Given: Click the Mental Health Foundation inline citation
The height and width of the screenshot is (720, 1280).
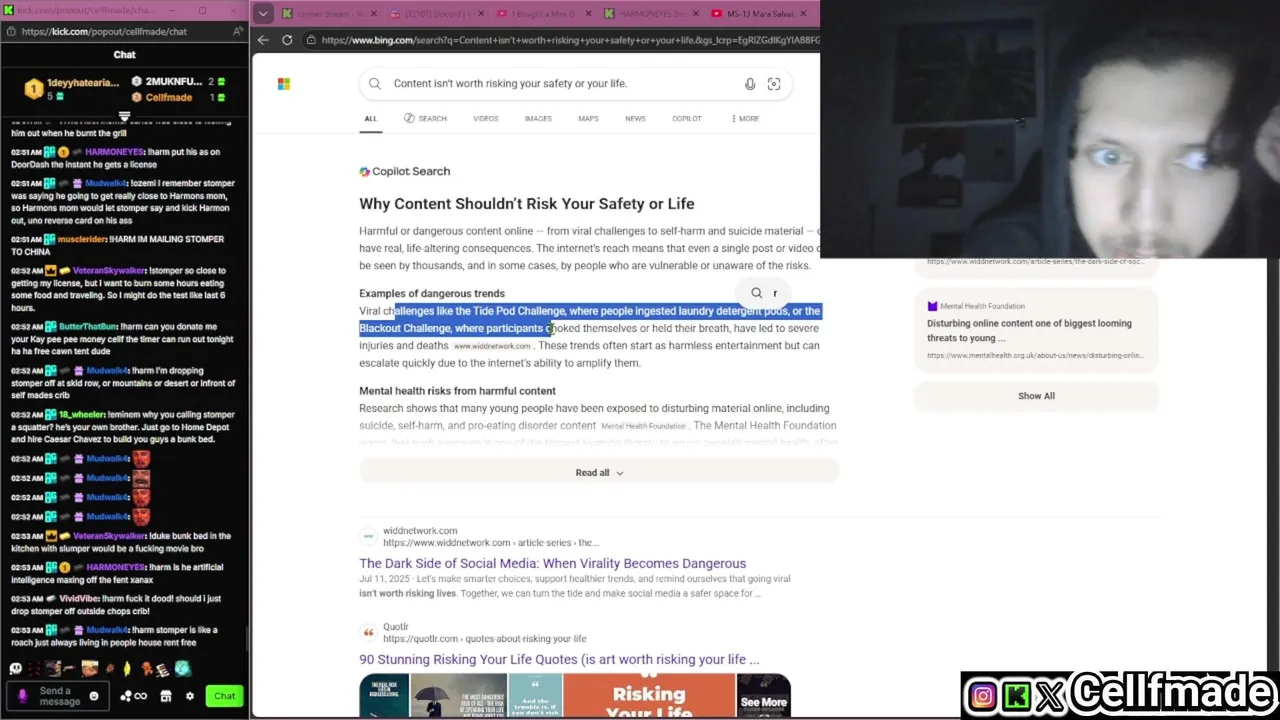Looking at the screenshot, I should 643,427.
